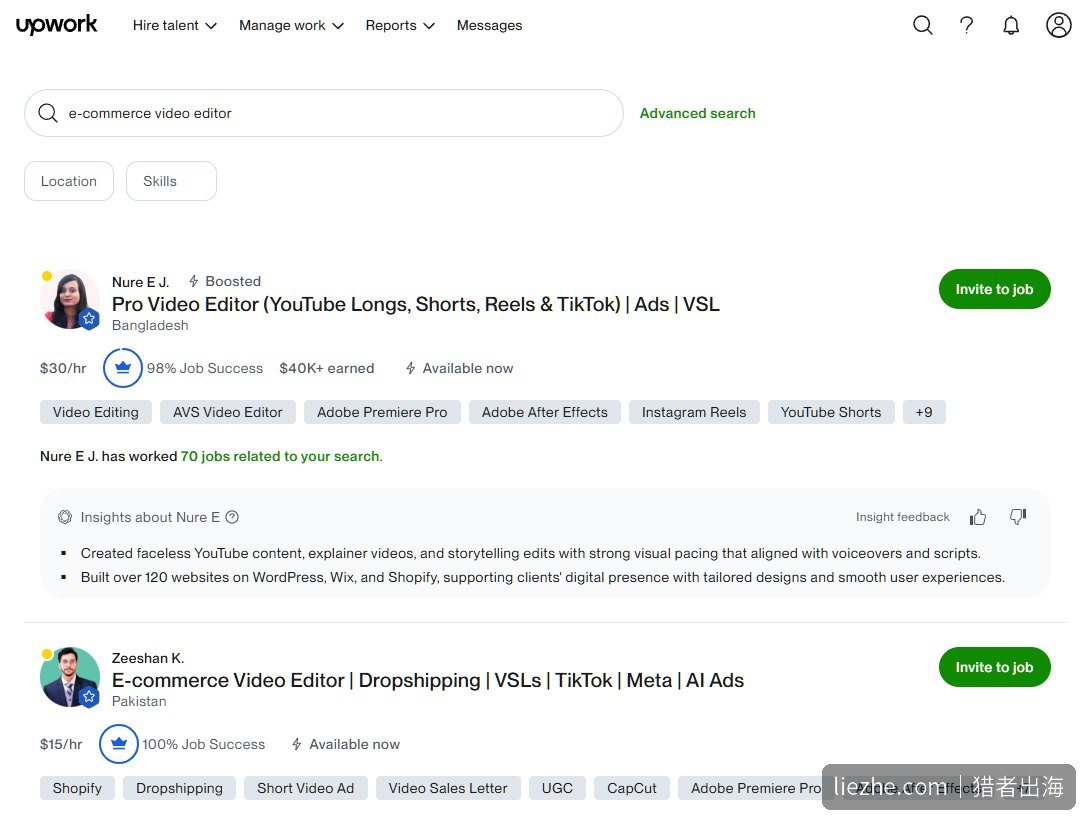Open the help question mark icon

(966, 26)
